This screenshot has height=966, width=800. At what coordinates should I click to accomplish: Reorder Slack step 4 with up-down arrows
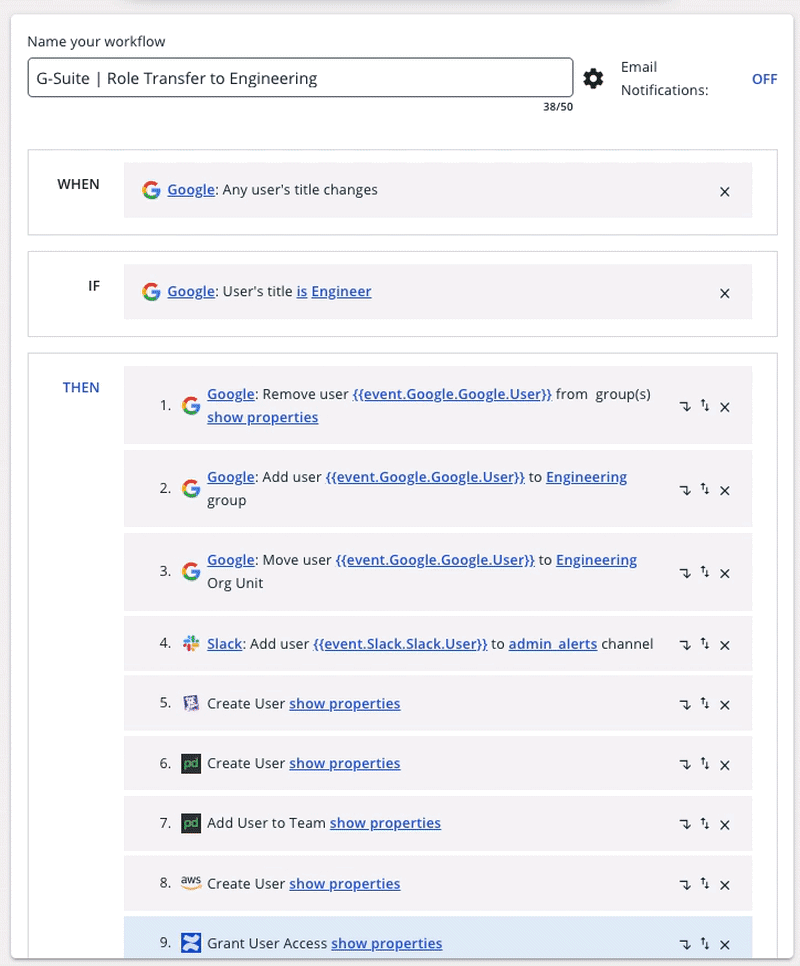(705, 644)
